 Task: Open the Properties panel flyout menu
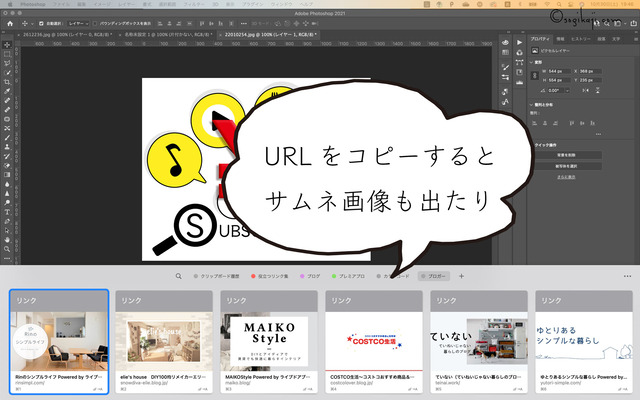[636, 39]
